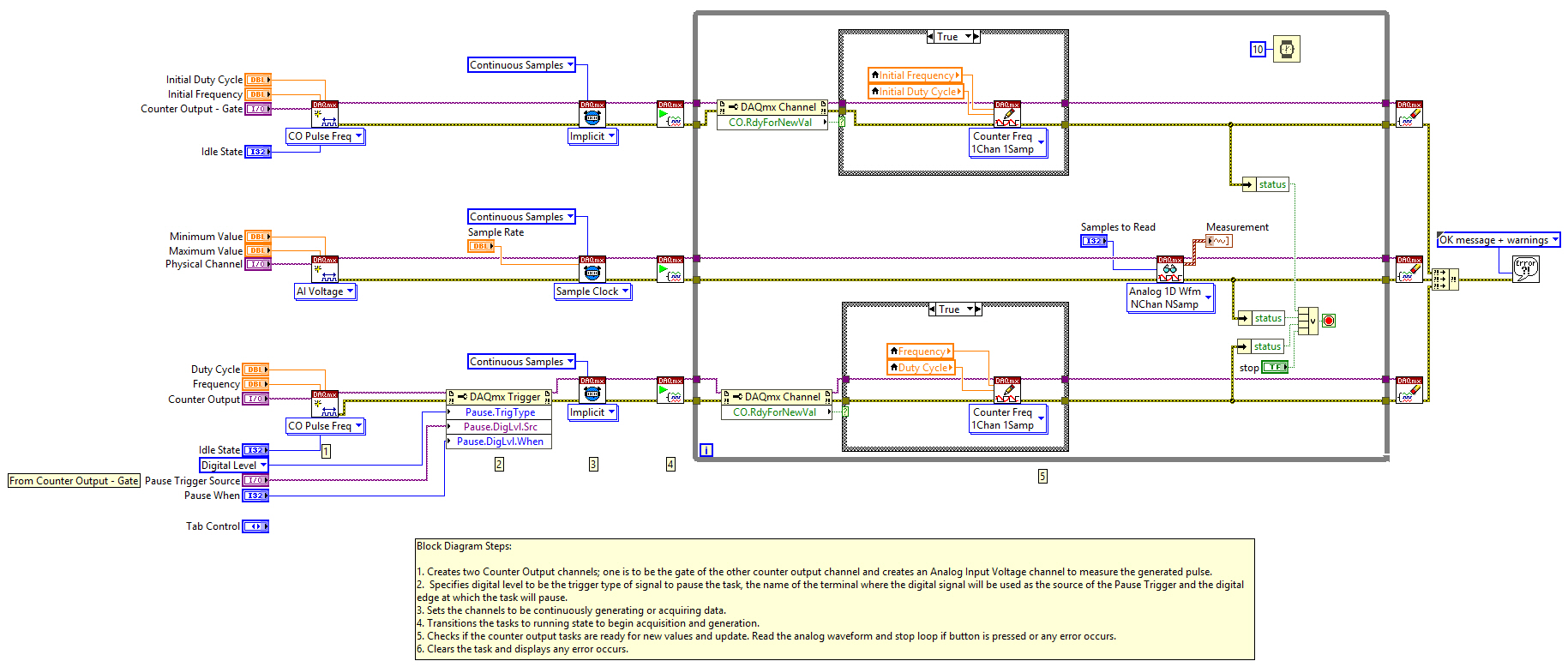Select the AI Voltage DAQmx Create Channel node

pyautogui.click(x=325, y=269)
